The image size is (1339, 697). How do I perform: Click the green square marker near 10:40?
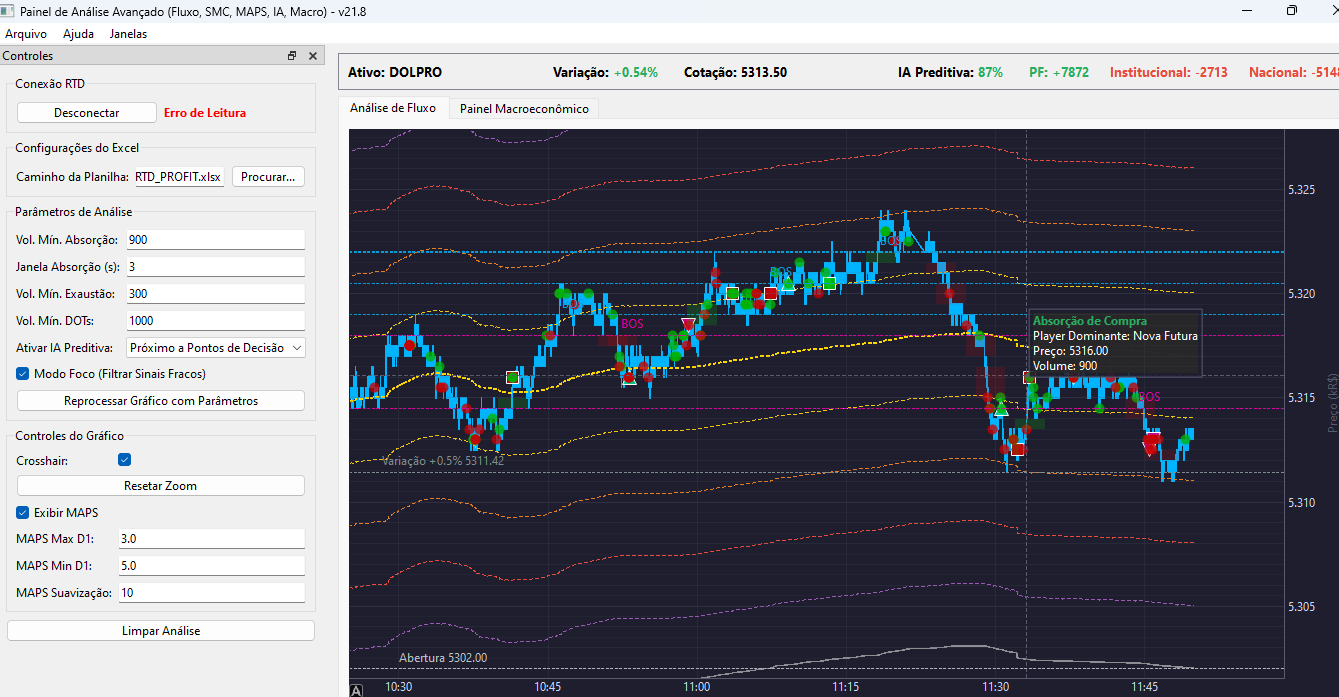click(x=513, y=377)
